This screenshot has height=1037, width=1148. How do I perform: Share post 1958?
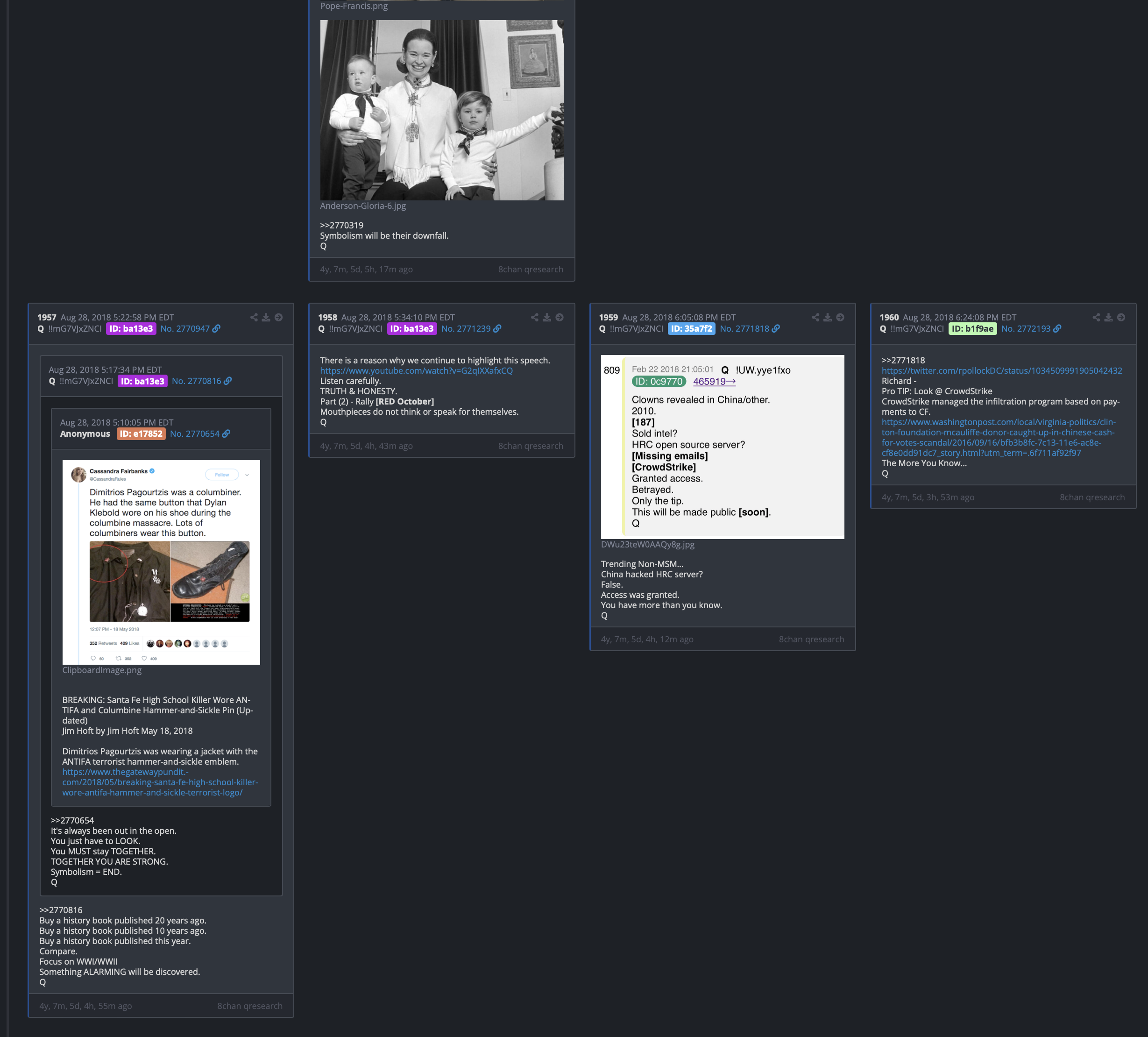click(x=535, y=317)
